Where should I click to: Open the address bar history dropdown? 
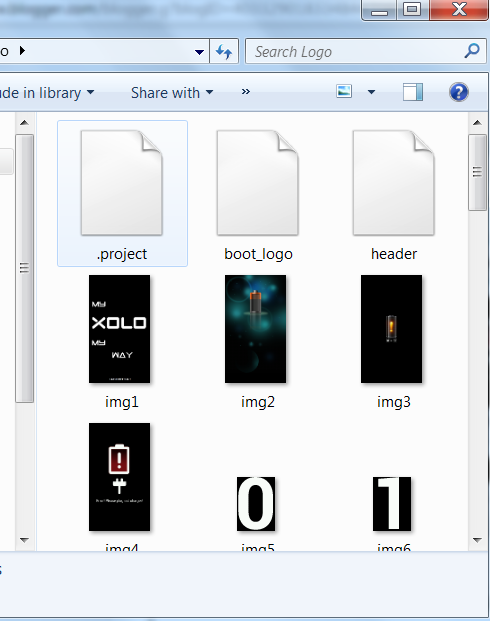click(x=200, y=51)
